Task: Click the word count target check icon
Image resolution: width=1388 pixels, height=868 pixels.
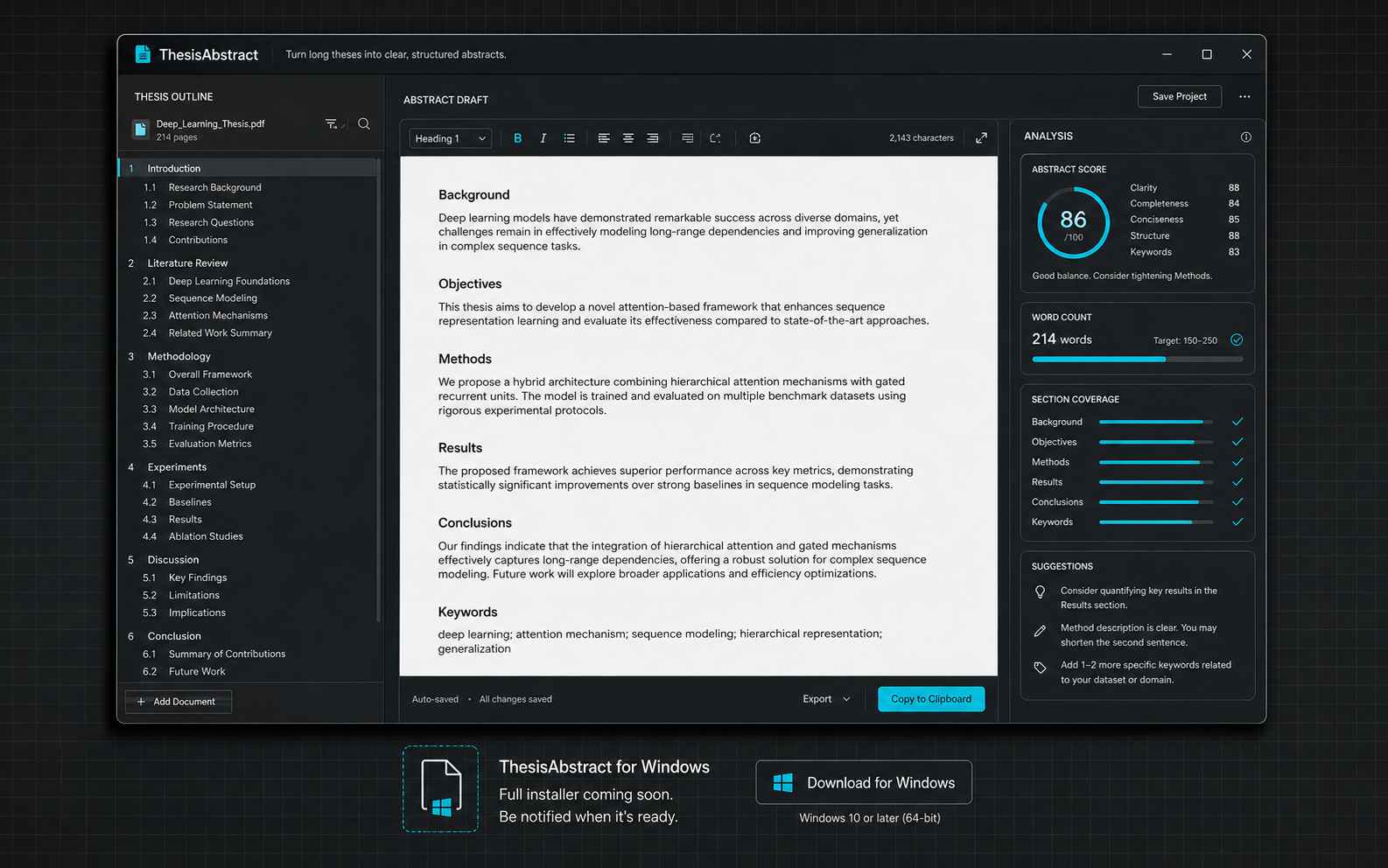Action: point(1237,340)
